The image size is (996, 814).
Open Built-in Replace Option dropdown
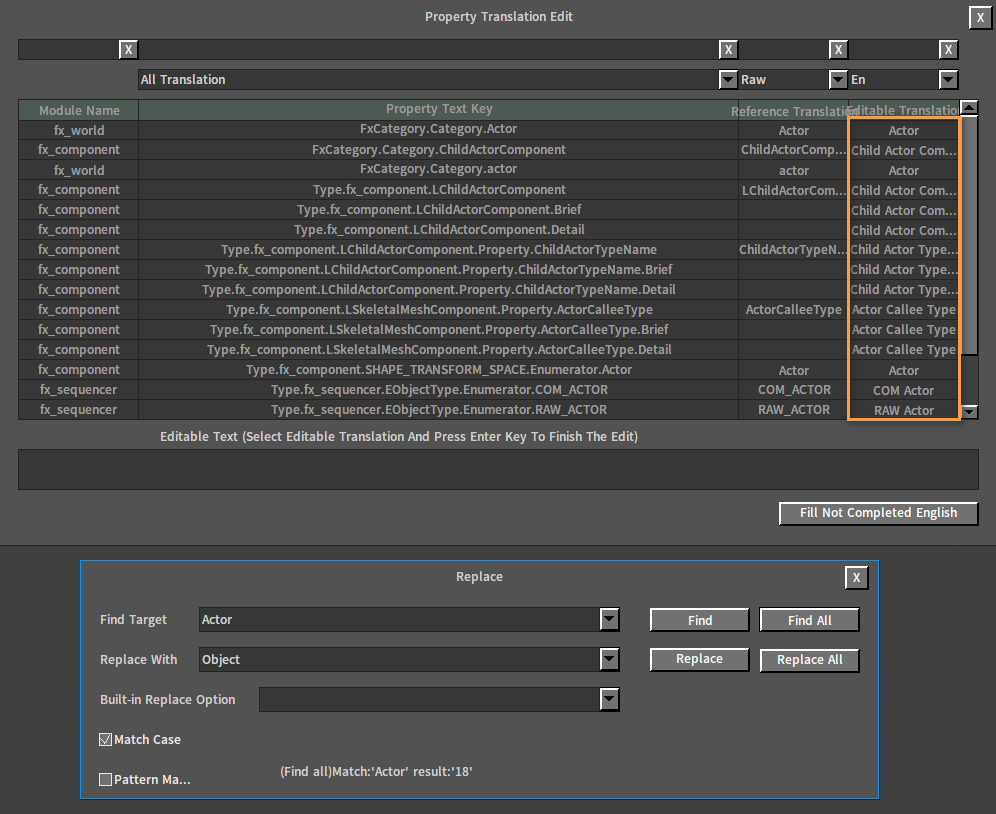tap(609, 700)
